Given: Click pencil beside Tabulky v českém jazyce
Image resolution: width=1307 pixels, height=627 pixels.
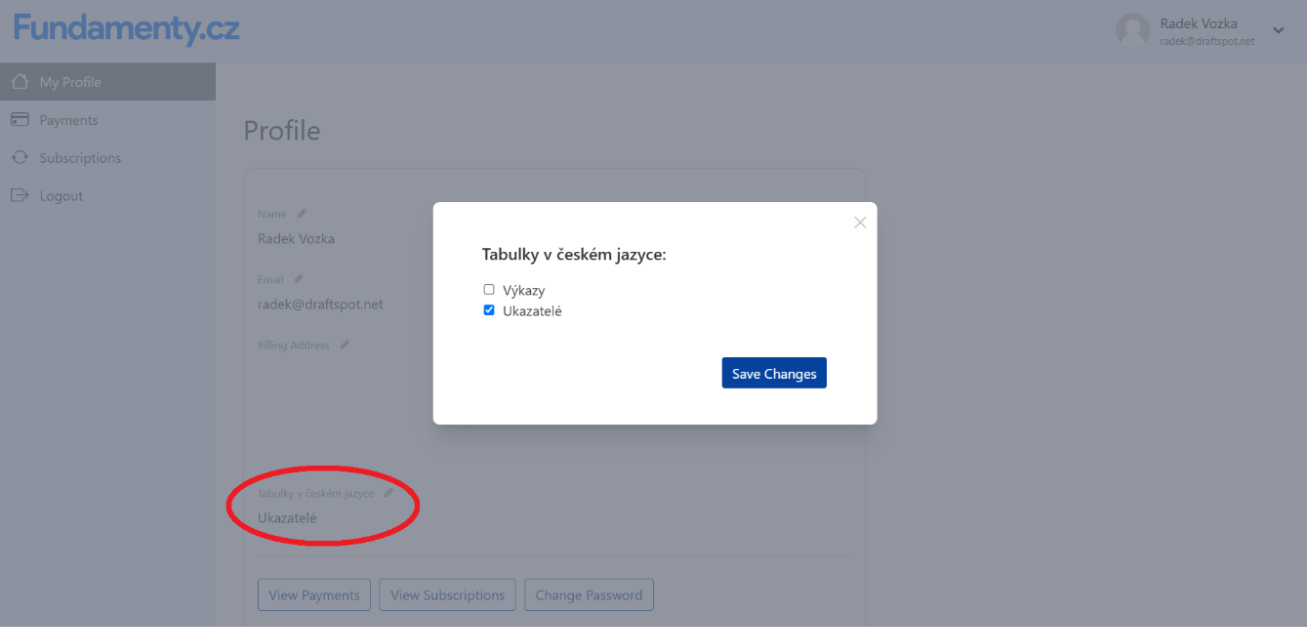Looking at the screenshot, I should (x=389, y=493).
